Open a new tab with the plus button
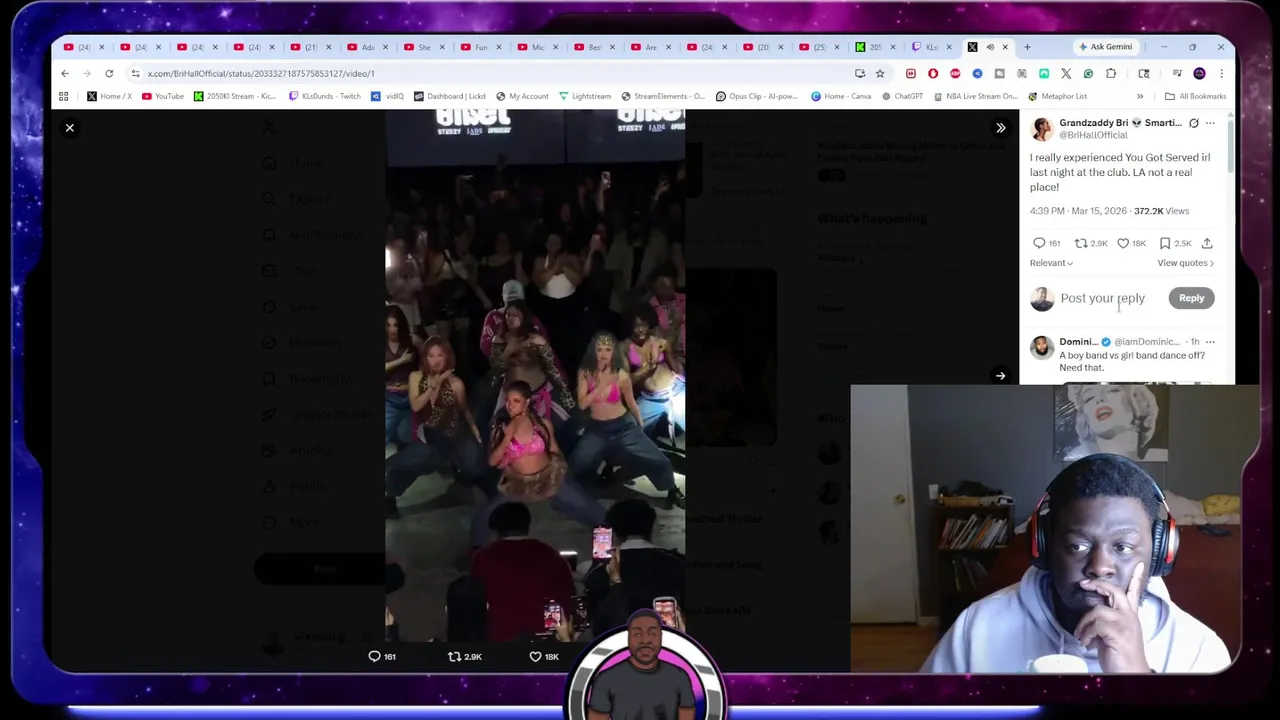This screenshot has width=1280, height=720. pyautogui.click(x=1027, y=47)
